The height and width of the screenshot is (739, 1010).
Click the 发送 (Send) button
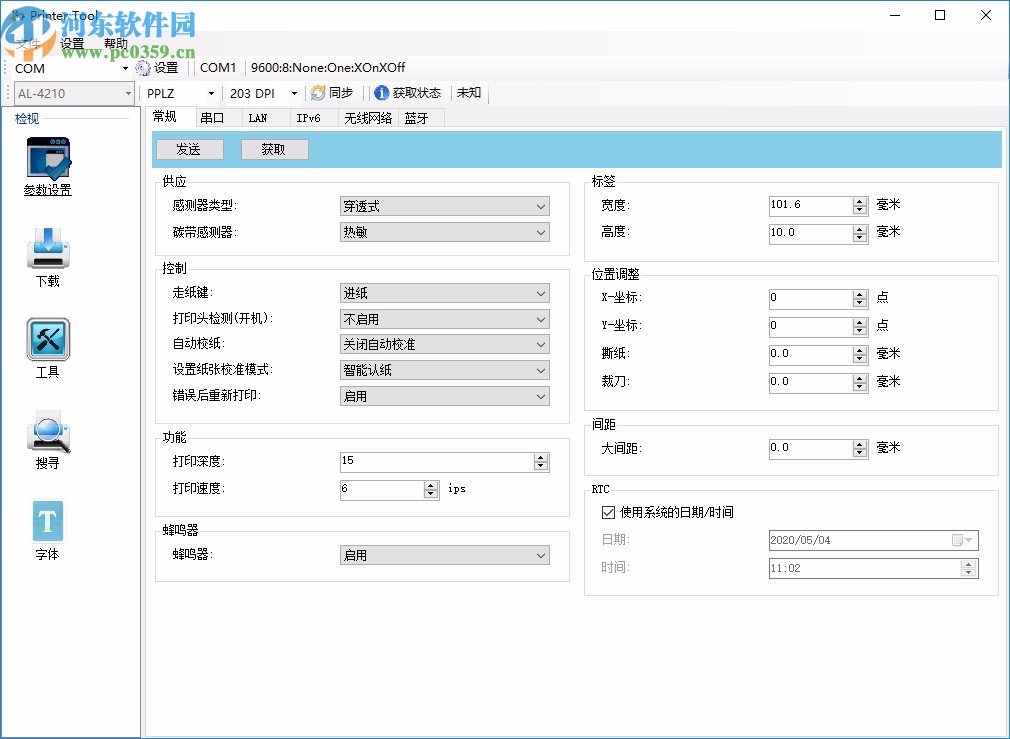pos(189,149)
